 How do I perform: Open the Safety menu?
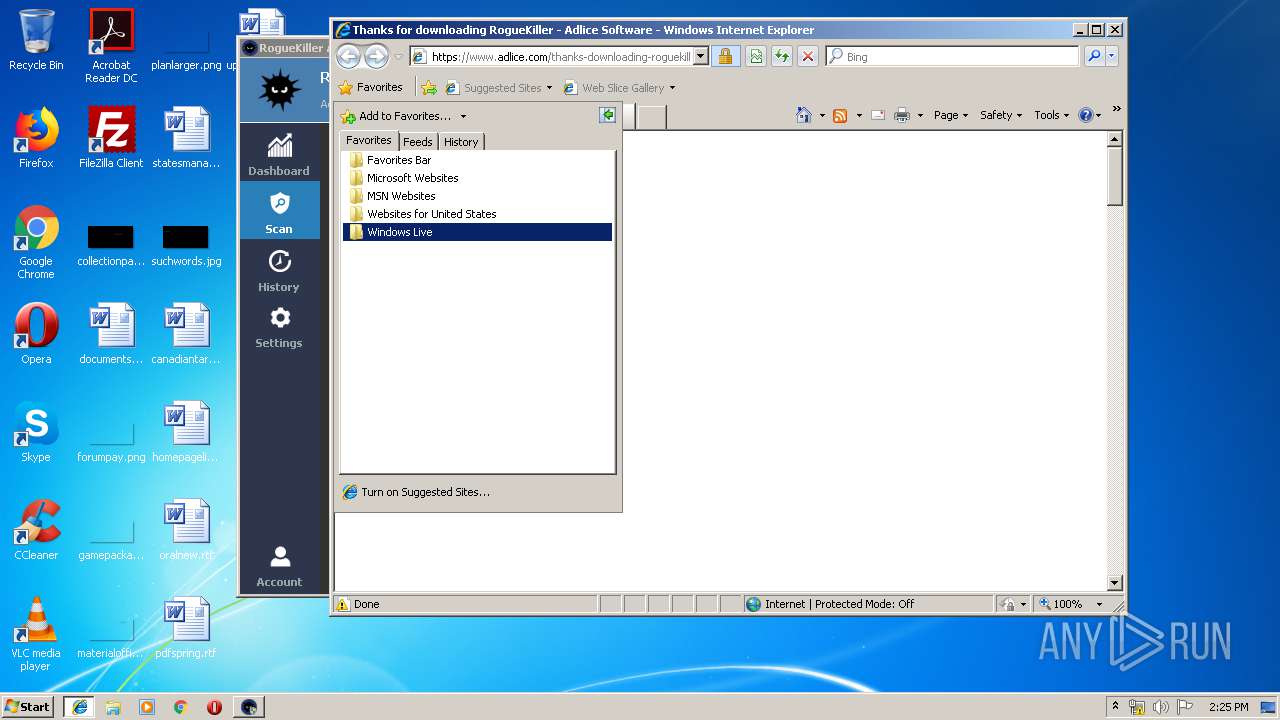(1000, 115)
